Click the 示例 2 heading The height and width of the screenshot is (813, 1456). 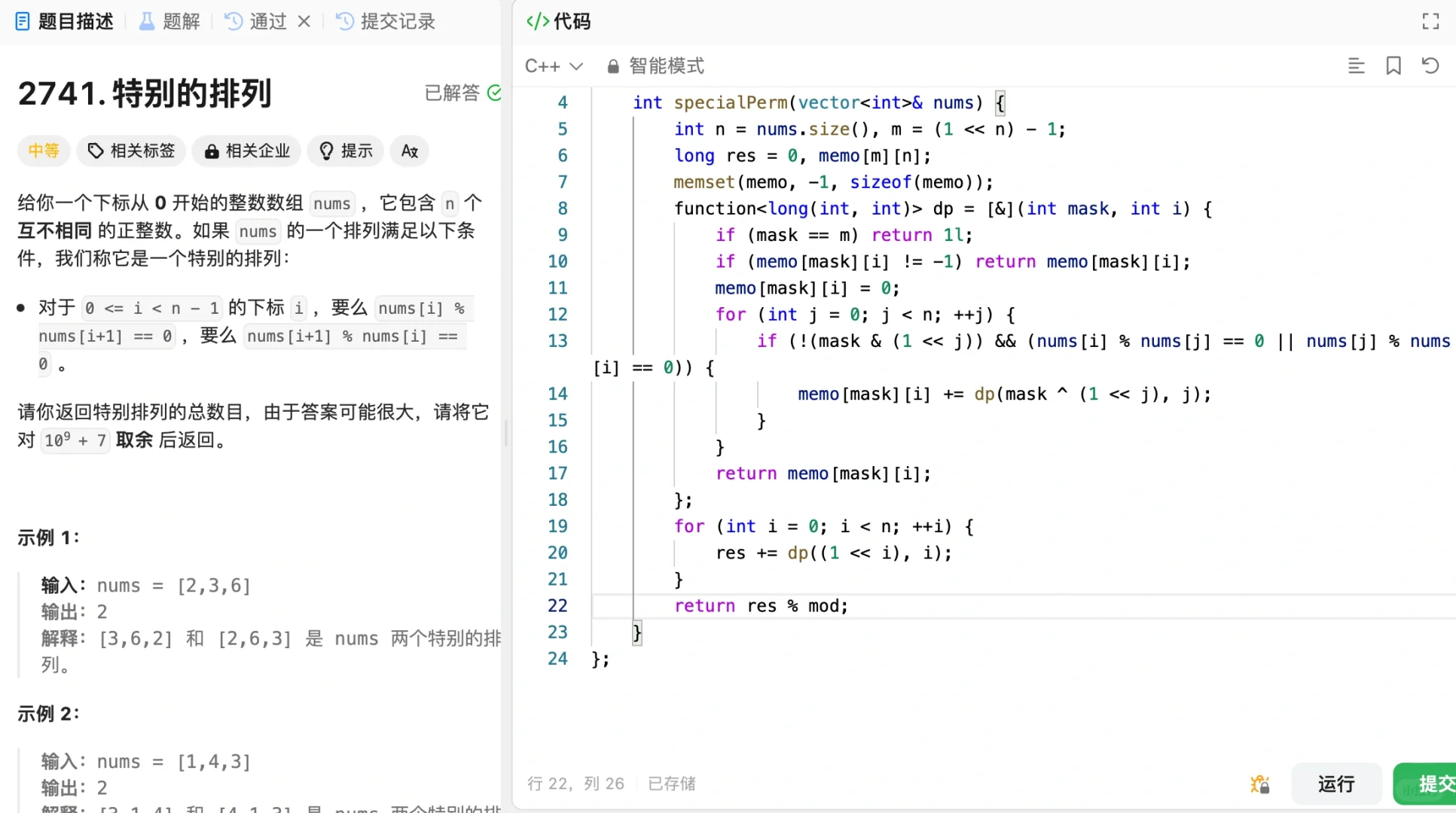(x=48, y=714)
